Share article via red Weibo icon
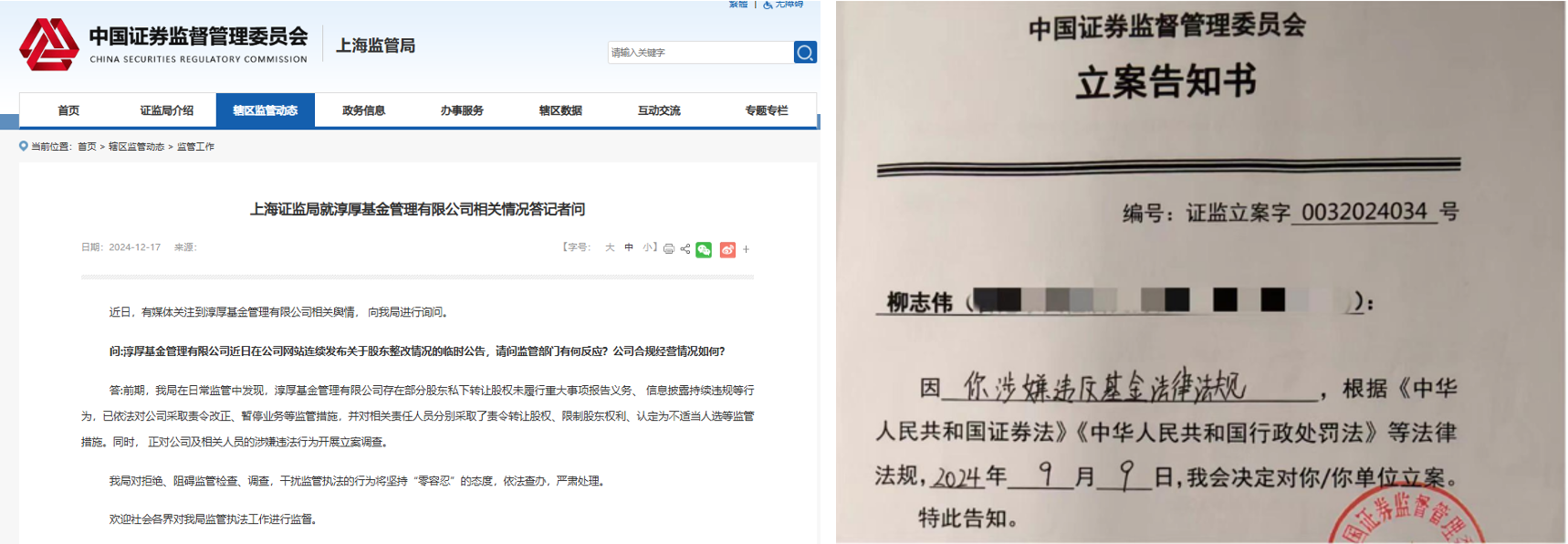The width and height of the screenshot is (1568, 544). click(727, 249)
